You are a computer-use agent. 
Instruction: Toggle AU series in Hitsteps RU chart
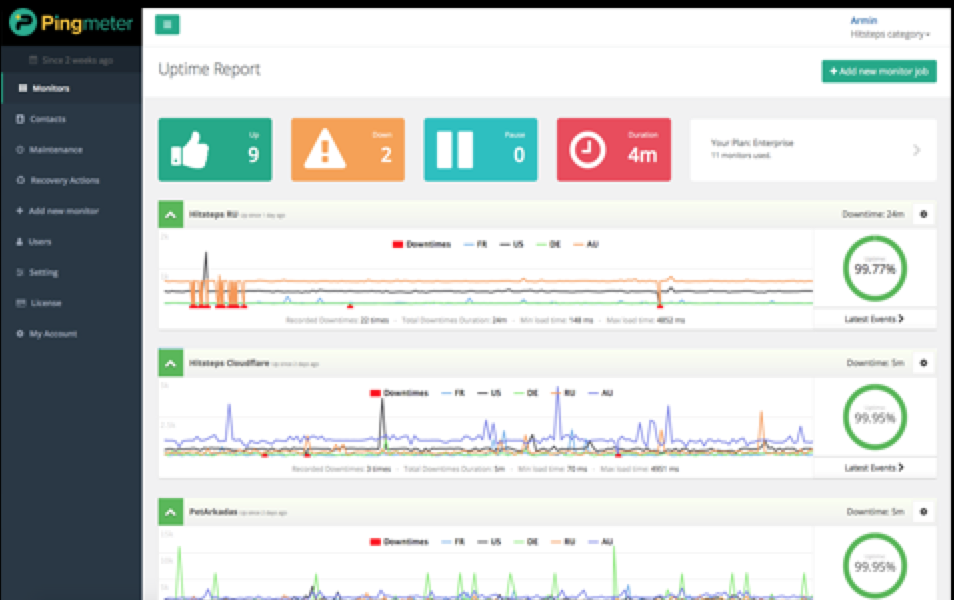587,245
